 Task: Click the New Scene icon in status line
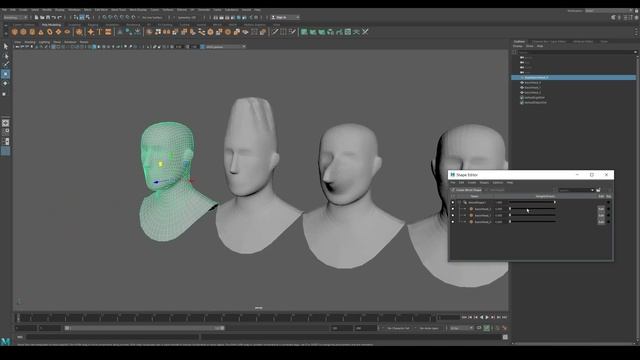[36, 18]
